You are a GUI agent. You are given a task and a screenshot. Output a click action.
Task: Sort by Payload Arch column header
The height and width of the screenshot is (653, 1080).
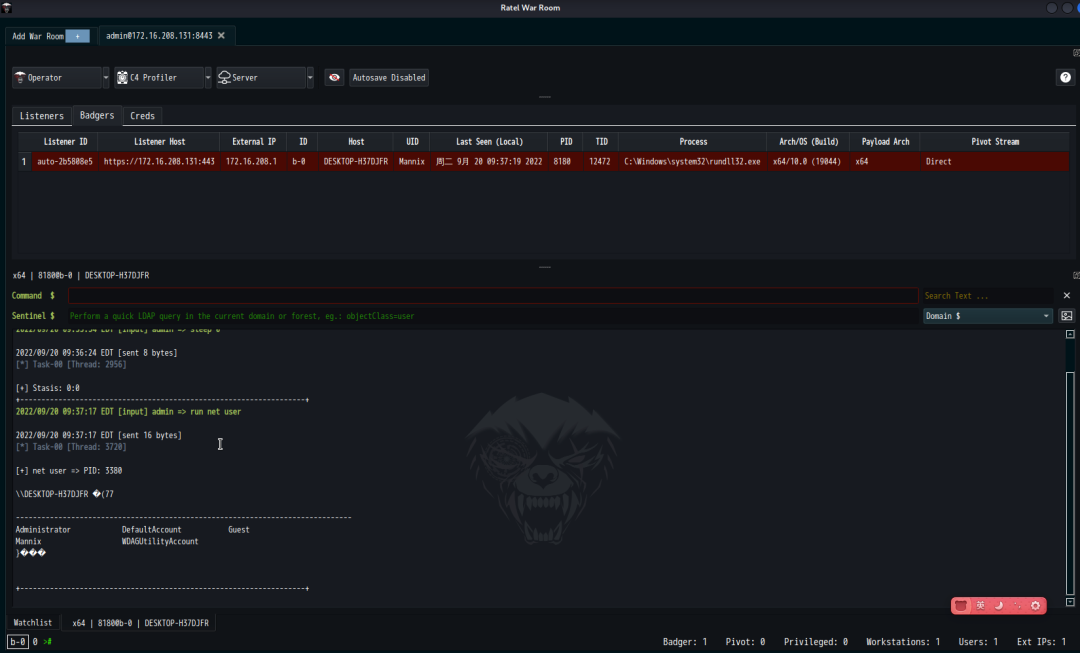tap(885, 141)
